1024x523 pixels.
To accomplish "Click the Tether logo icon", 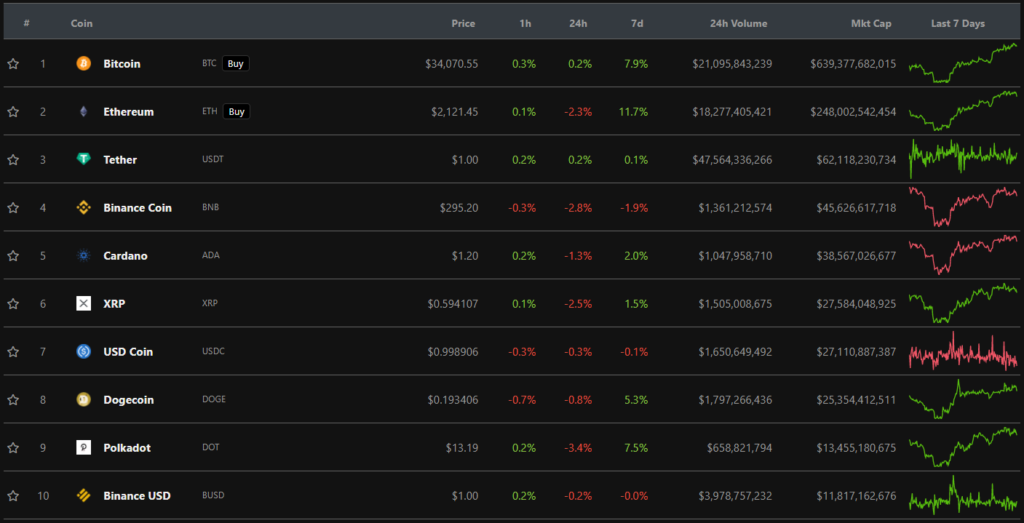I will tap(84, 160).
